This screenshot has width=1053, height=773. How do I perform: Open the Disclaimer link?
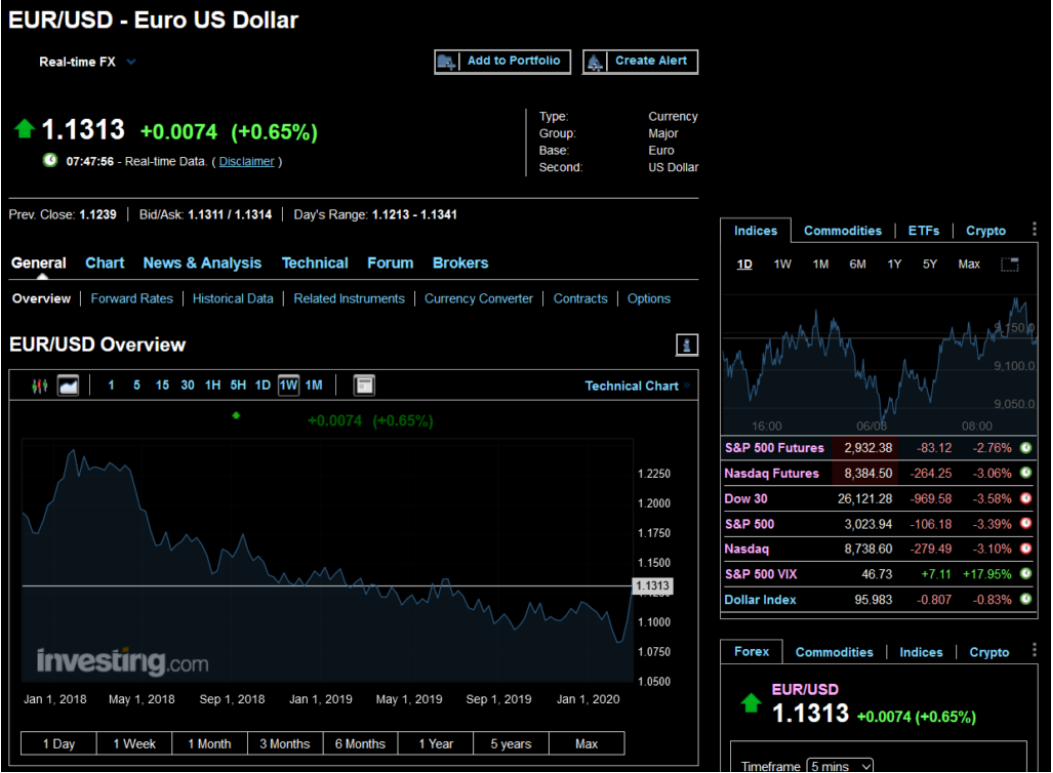click(x=246, y=161)
